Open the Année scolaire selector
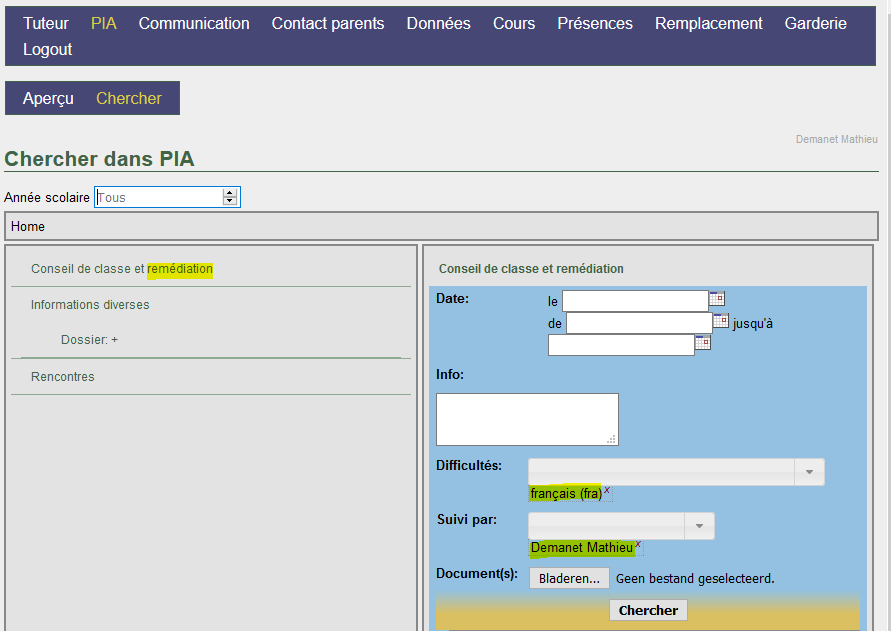This screenshot has width=891, height=631. click(x=229, y=197)
